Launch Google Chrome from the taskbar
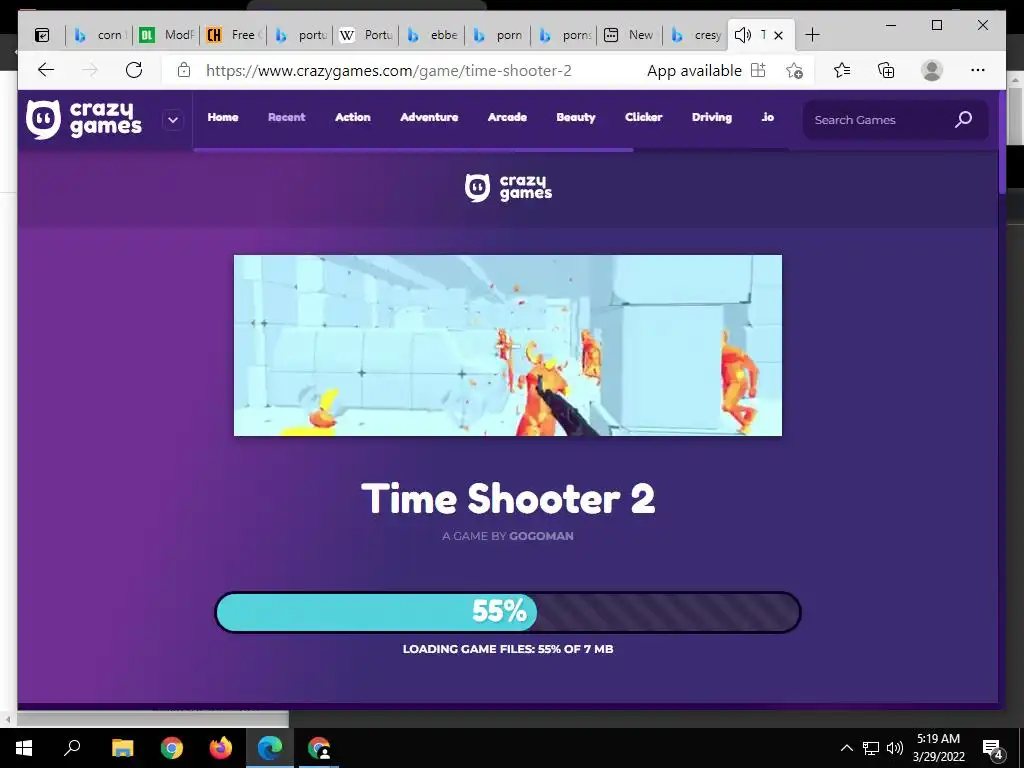The height and width of the screenshot is (768, 1024). [172, 748]
